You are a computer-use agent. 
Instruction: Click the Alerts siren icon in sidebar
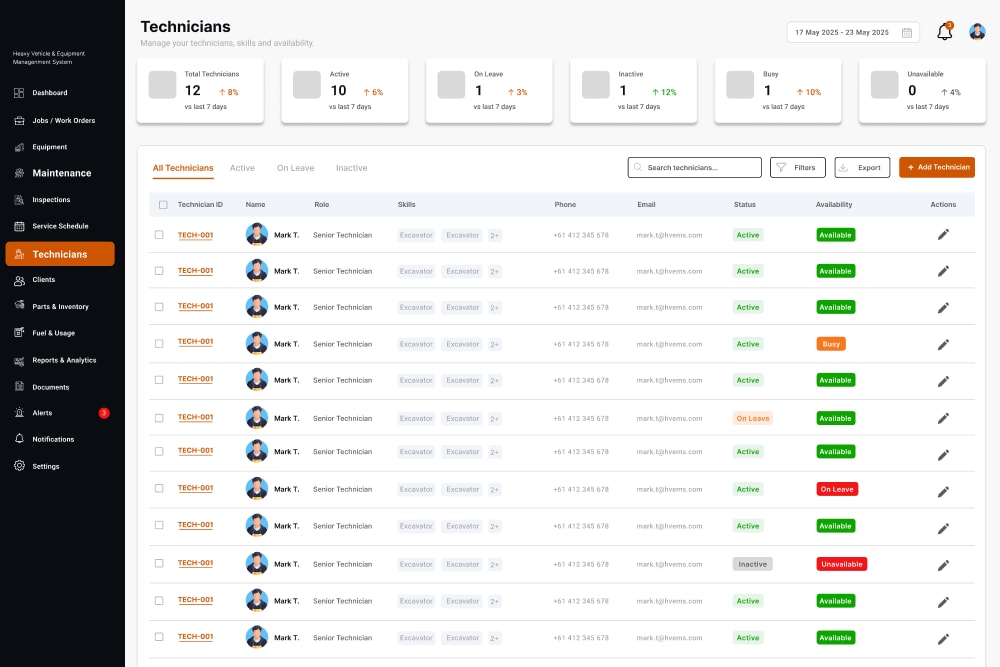[x=19, y=413]
